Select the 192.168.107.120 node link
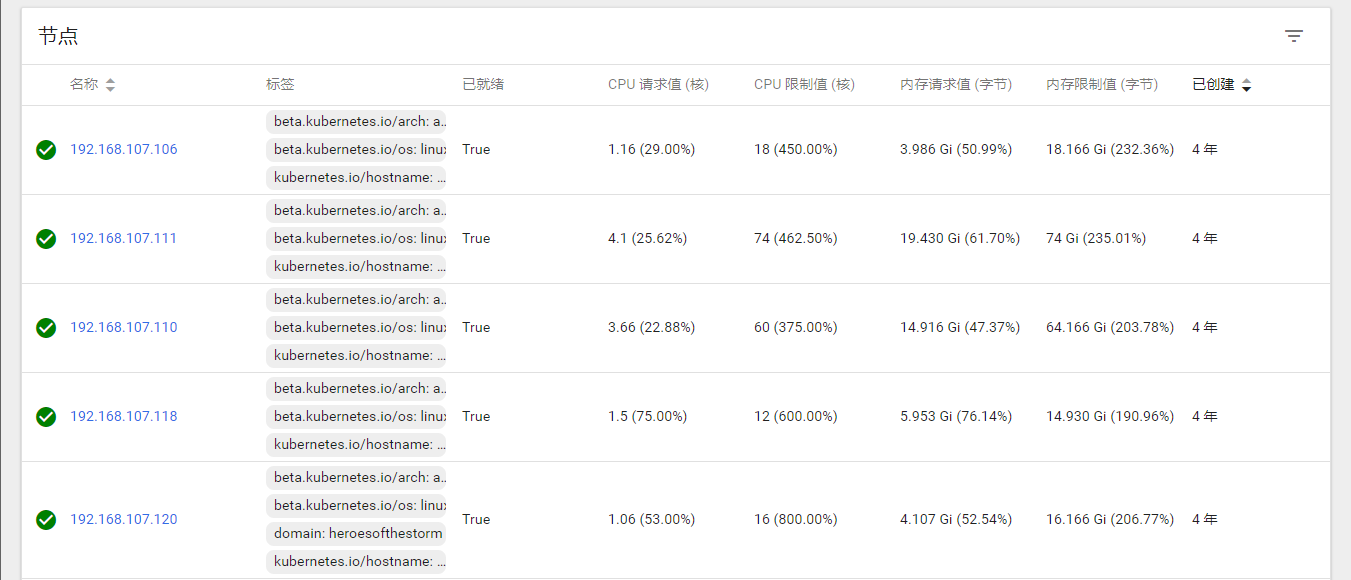This screenshot has width=1351, height=580. pyautogui.click(x=123, y=520)
